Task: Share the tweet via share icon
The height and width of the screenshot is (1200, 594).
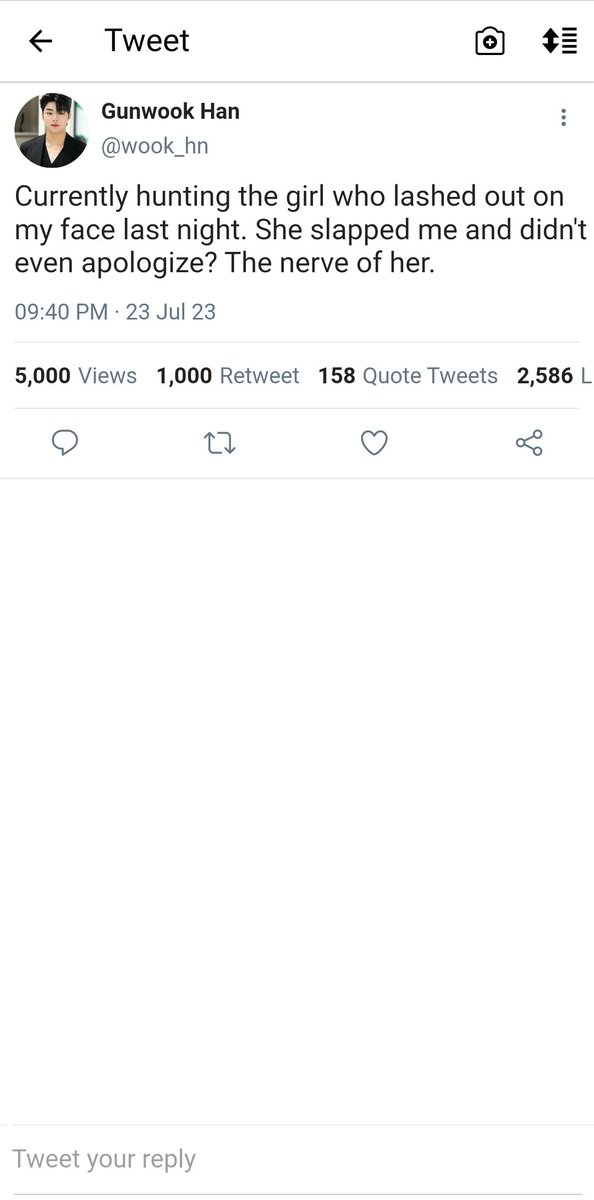Action: [x=529, y=442]
